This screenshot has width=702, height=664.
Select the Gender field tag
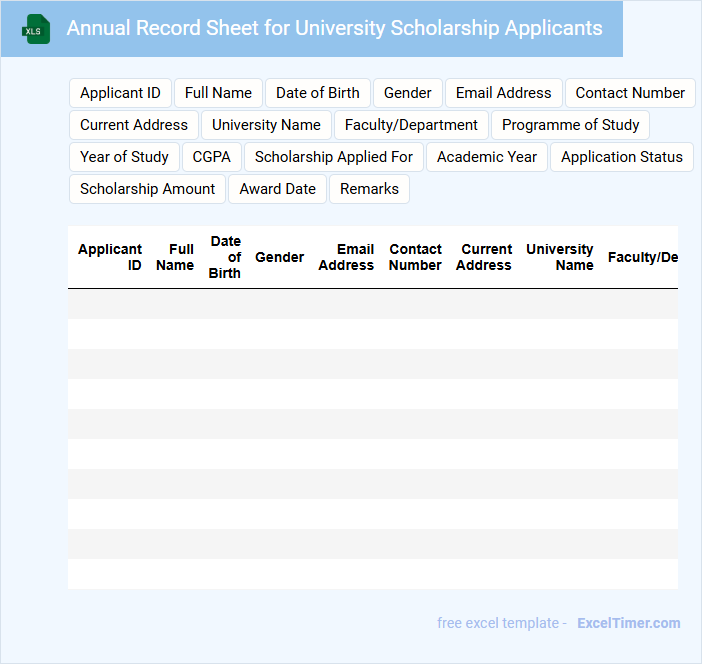[x=408, y=93]
